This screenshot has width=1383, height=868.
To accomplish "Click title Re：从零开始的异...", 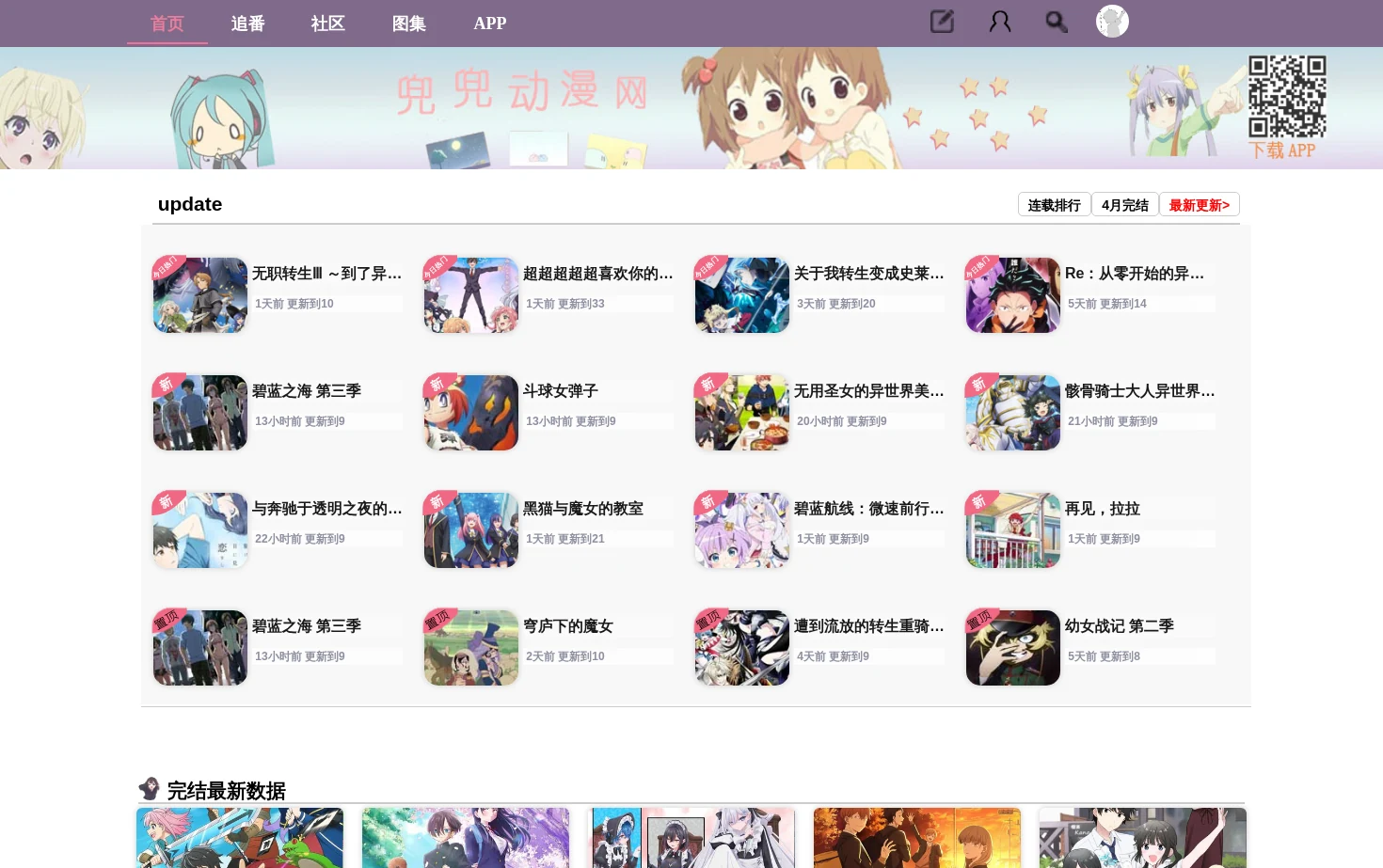I will (1135, 274).
